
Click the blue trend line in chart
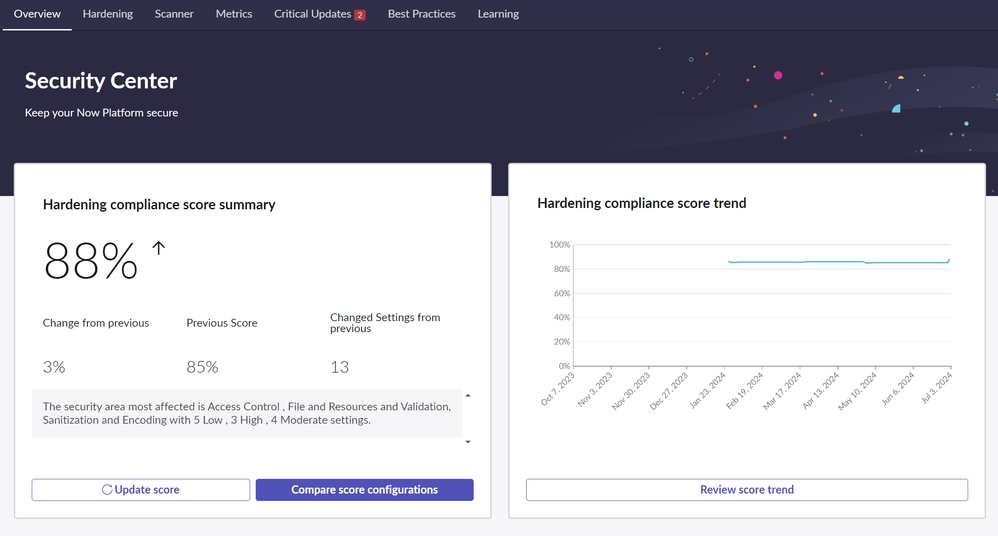pyautogui.click(x=839, y=262)
